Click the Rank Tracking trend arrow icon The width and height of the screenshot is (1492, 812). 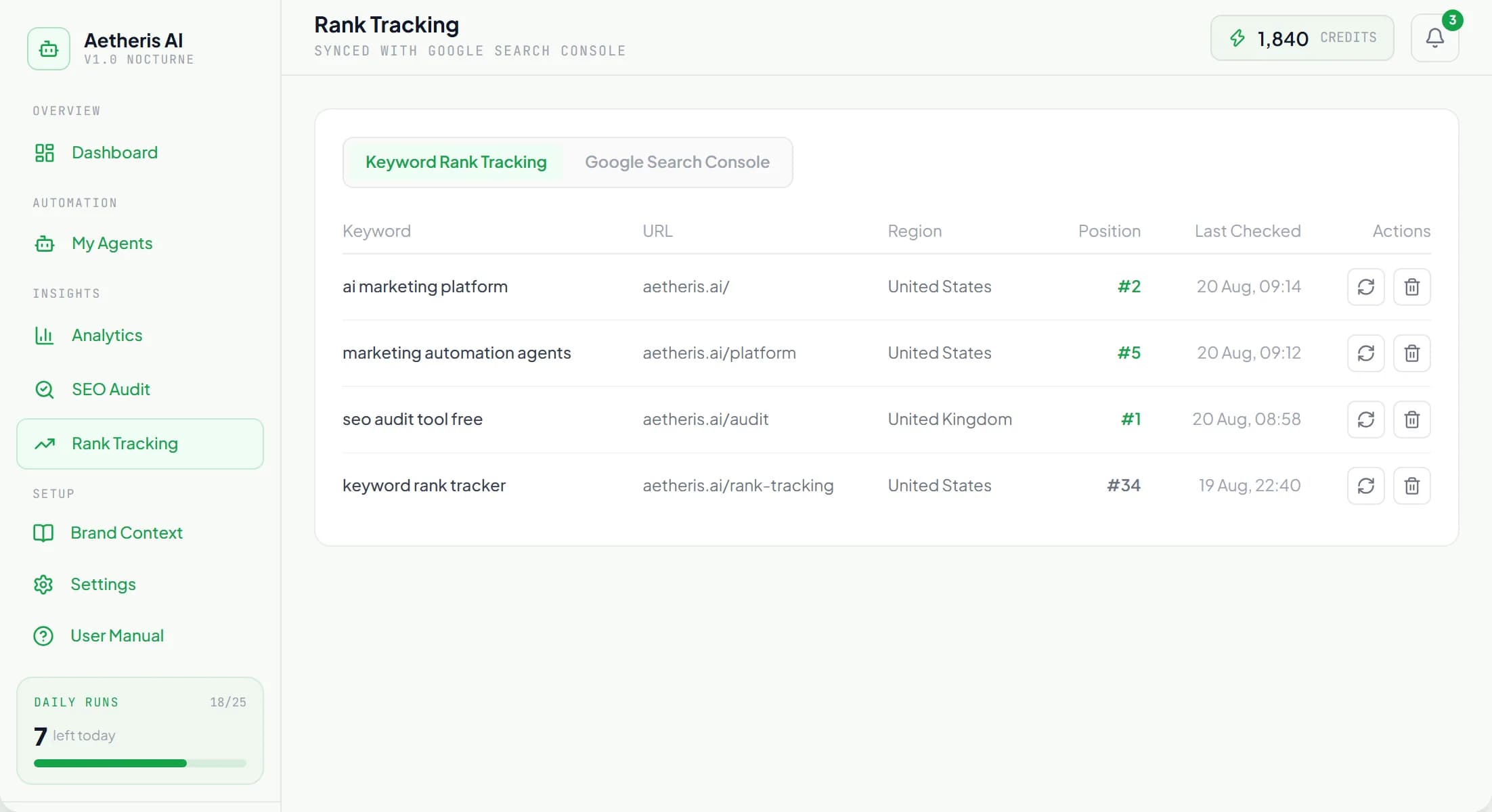(x=45, y=444)
